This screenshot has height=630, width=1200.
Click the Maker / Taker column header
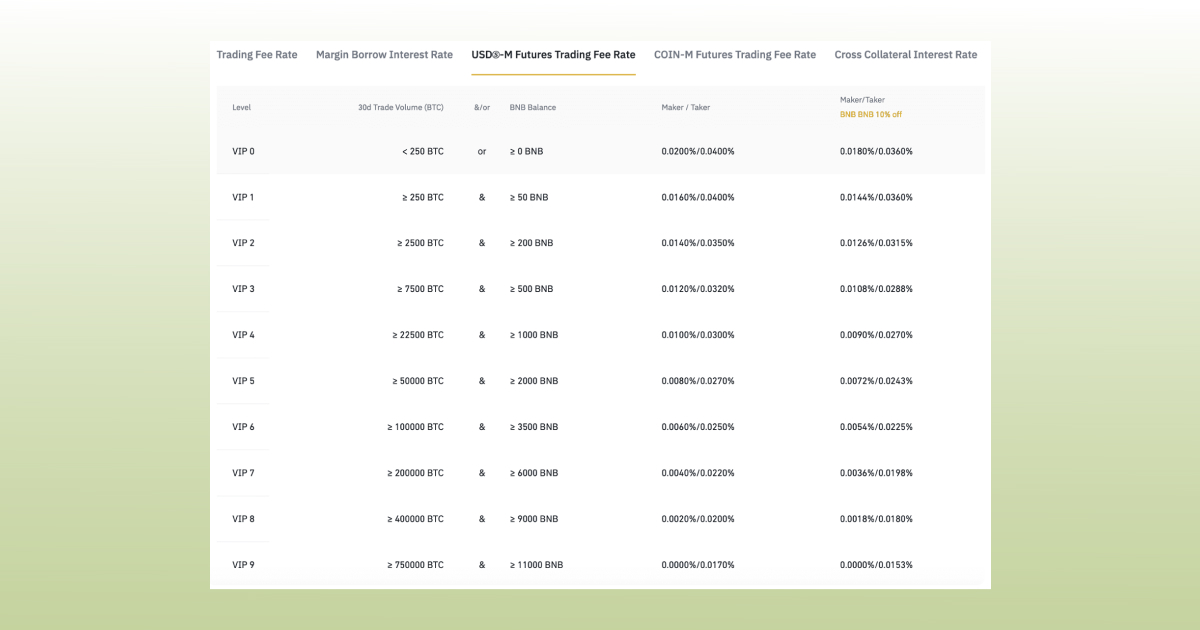coord(686,107)
